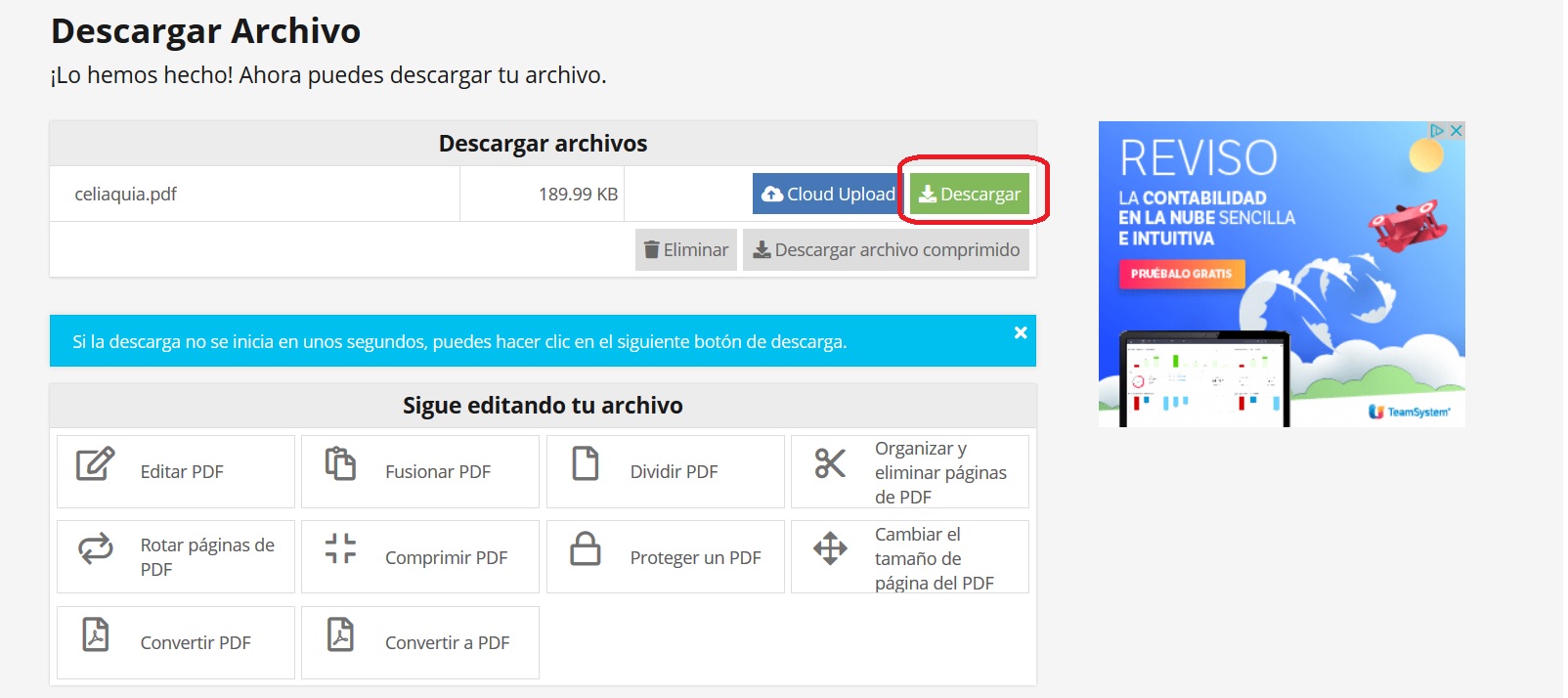Select the rotate arrows icon

[x=96, y=548]
